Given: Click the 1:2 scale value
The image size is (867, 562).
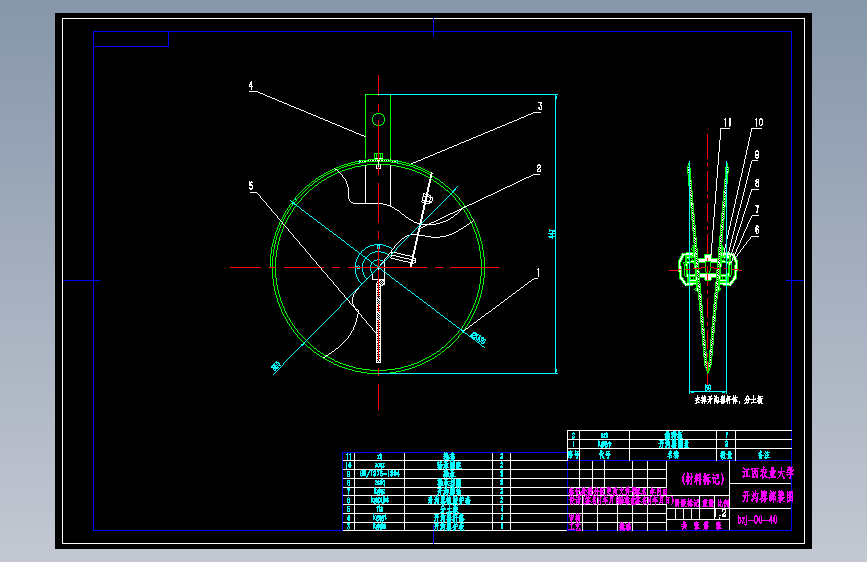Looking at the screenshot, I should coord(723,514).
